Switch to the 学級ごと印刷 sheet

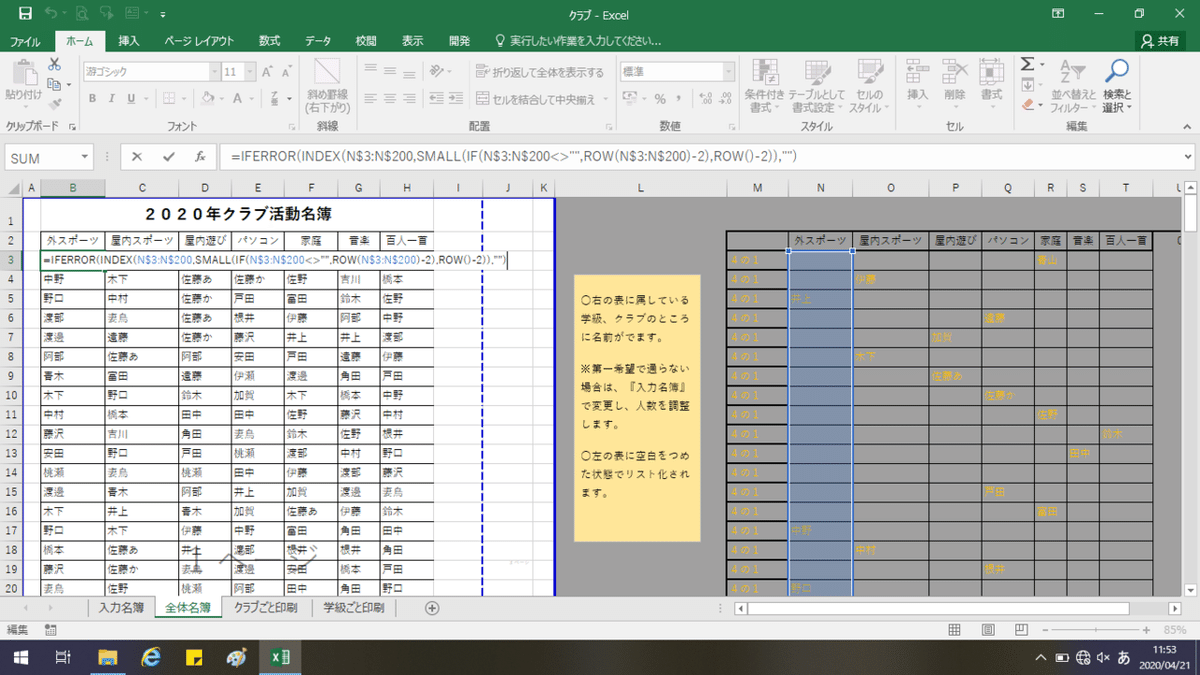pos(353,608)
